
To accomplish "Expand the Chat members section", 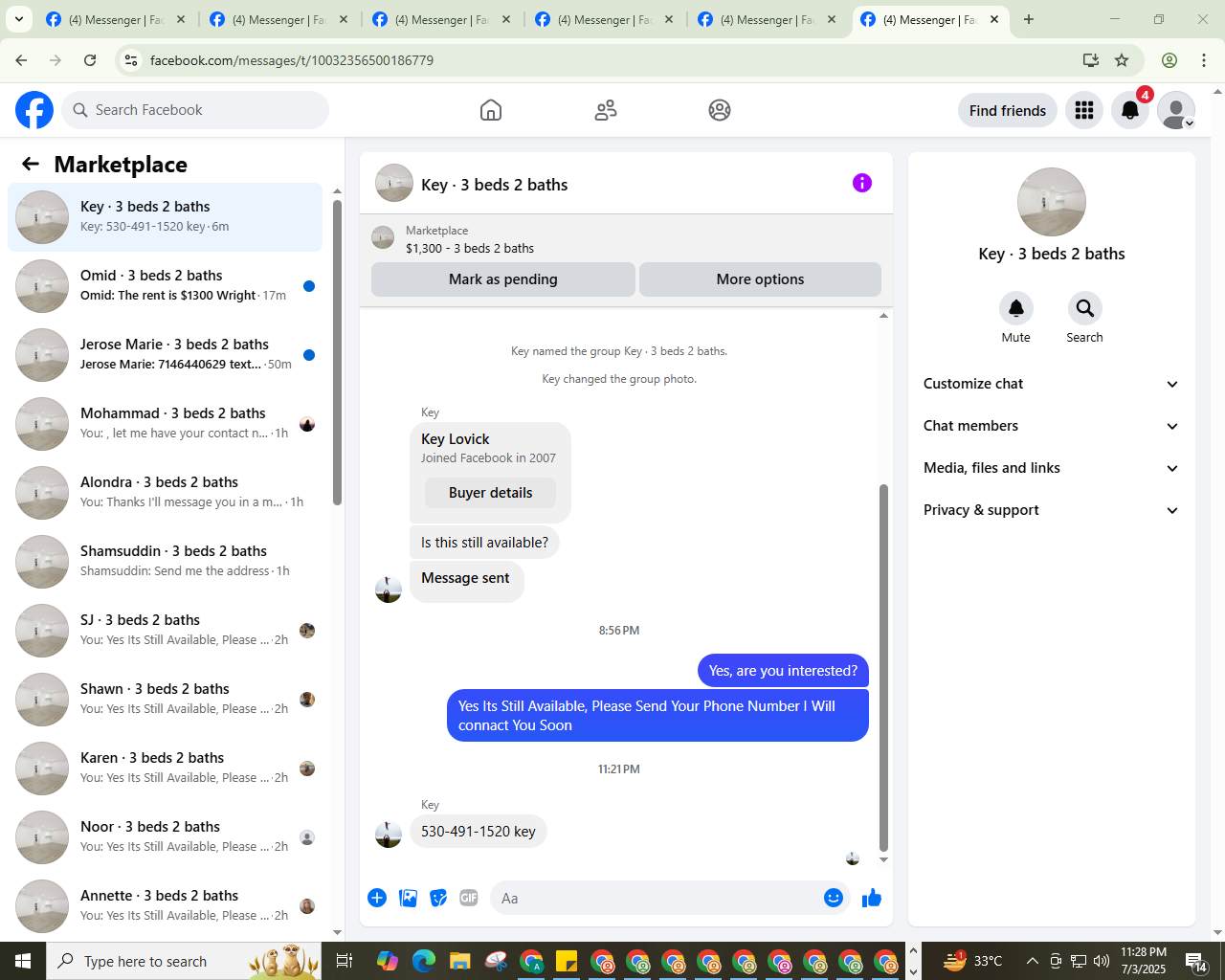I will click(x=1051, y=426).
